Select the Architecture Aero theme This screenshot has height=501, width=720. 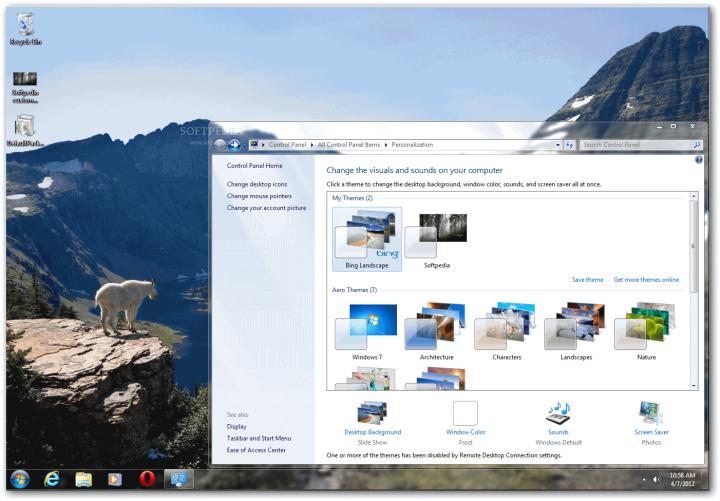(436, 331)
